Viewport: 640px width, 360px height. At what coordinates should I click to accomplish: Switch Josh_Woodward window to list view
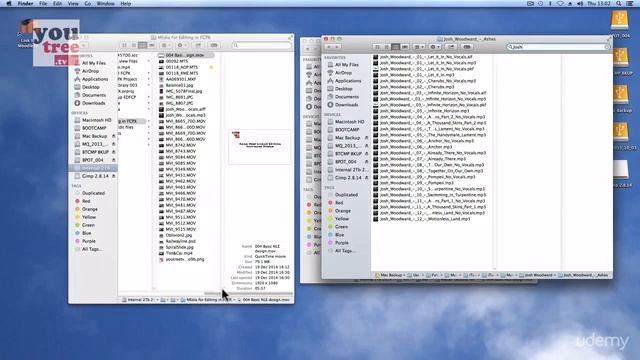pyautogui.click(x=387, y=47)
